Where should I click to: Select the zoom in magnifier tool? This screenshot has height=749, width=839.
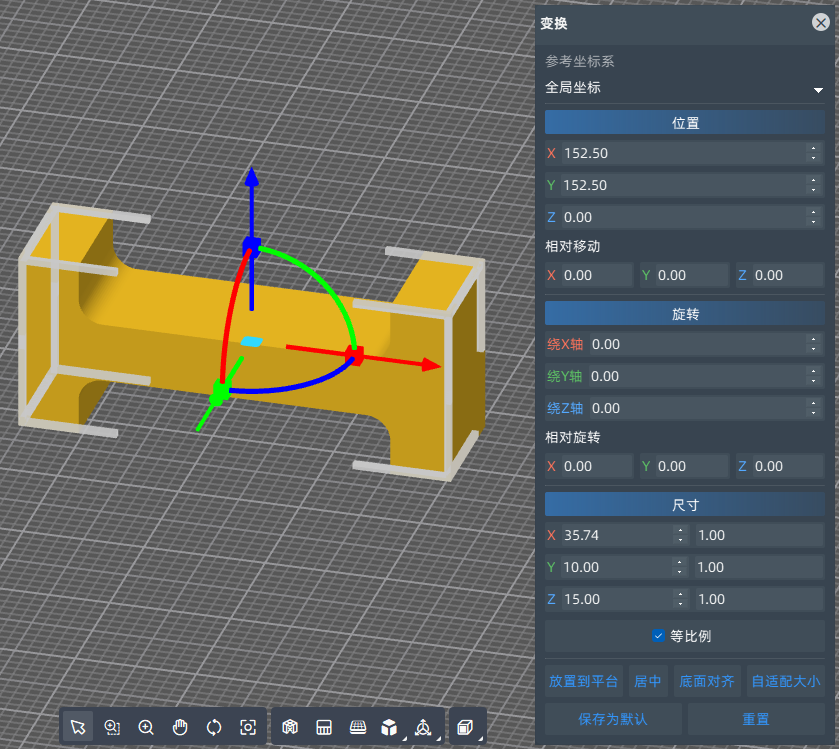pyautogui.click(x=146, y=727)
